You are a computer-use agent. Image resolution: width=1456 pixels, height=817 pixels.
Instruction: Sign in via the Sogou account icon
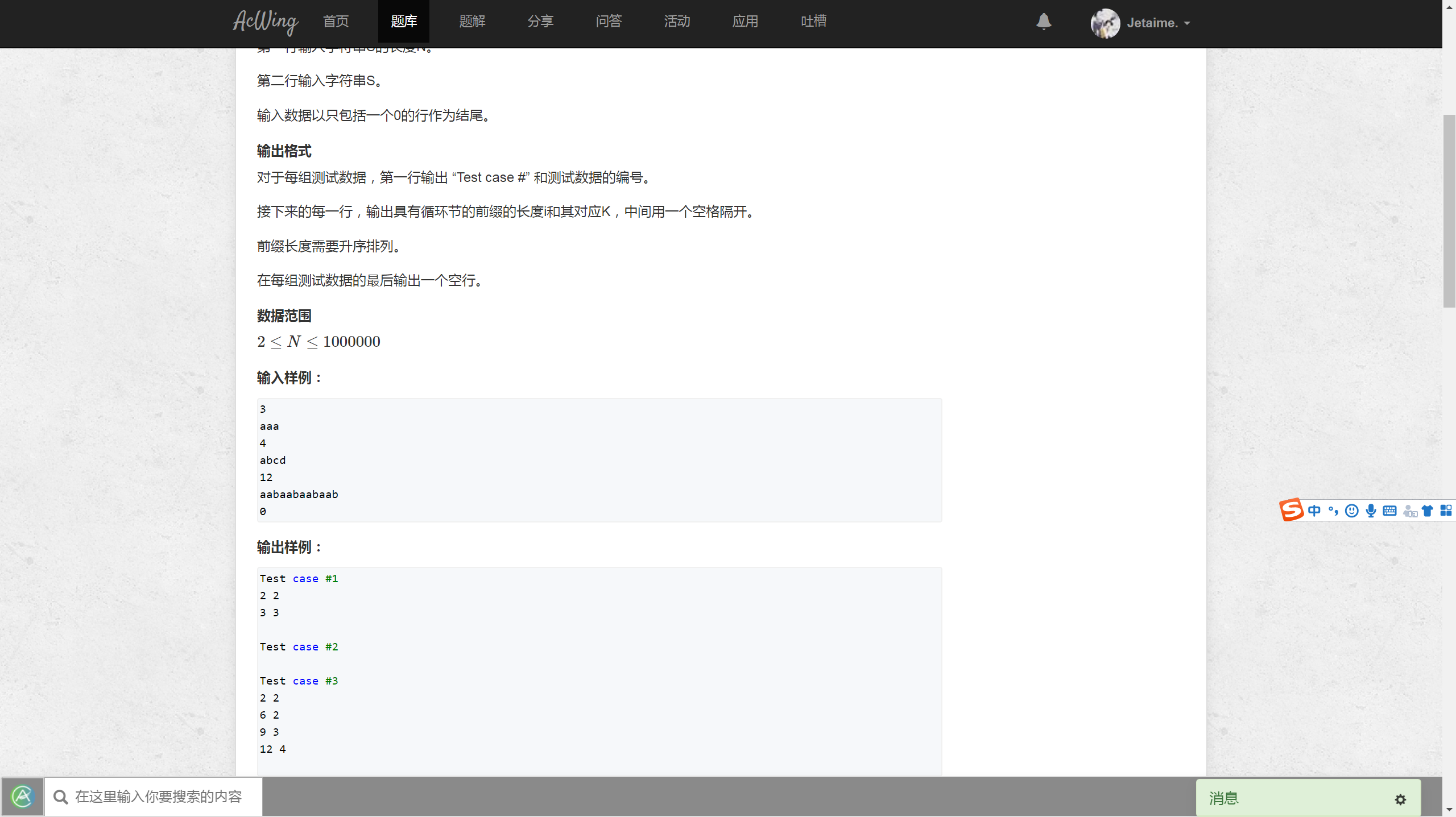[x=1409, y=511]
